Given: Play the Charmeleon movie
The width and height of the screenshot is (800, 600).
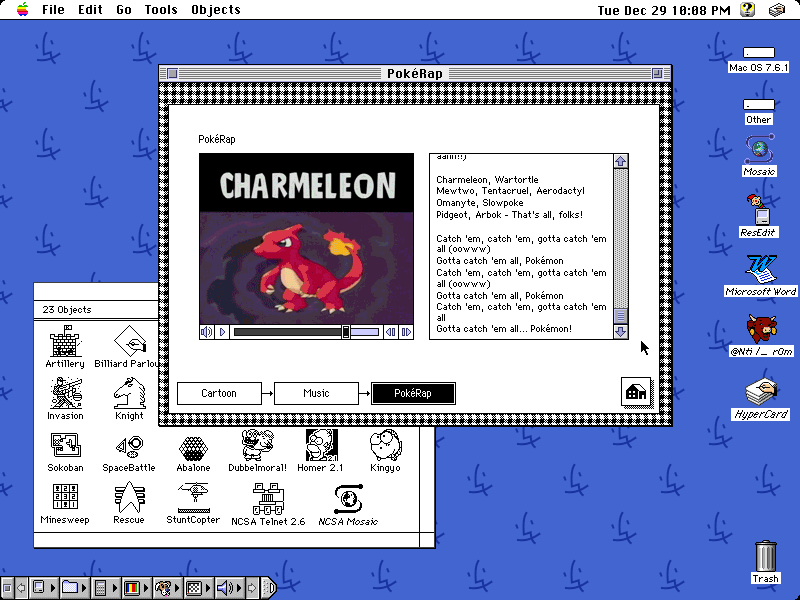Looking at the screenshot, I should coord(222,331).
